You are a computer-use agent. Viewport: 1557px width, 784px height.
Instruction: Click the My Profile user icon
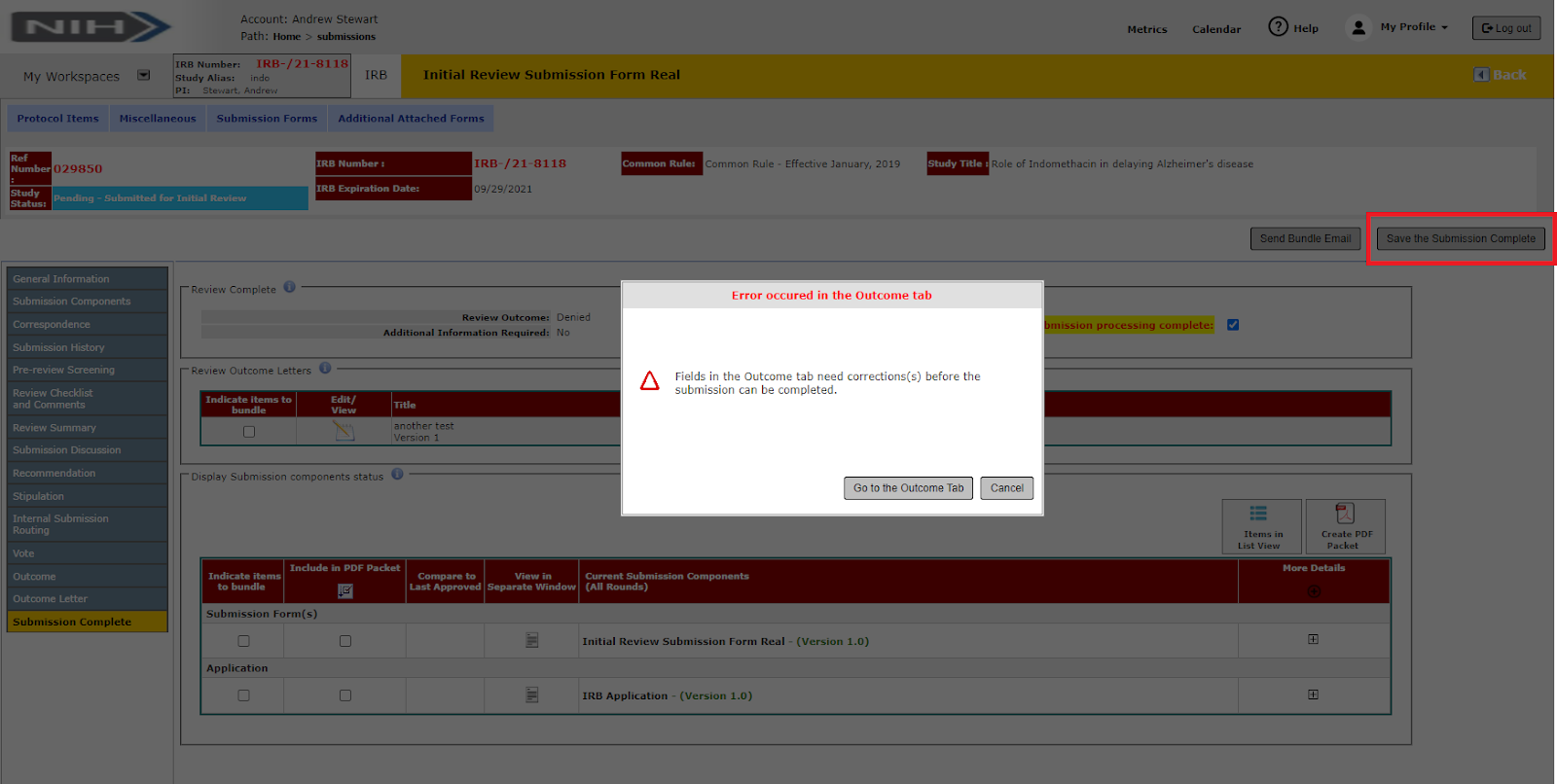point(1358,27)
